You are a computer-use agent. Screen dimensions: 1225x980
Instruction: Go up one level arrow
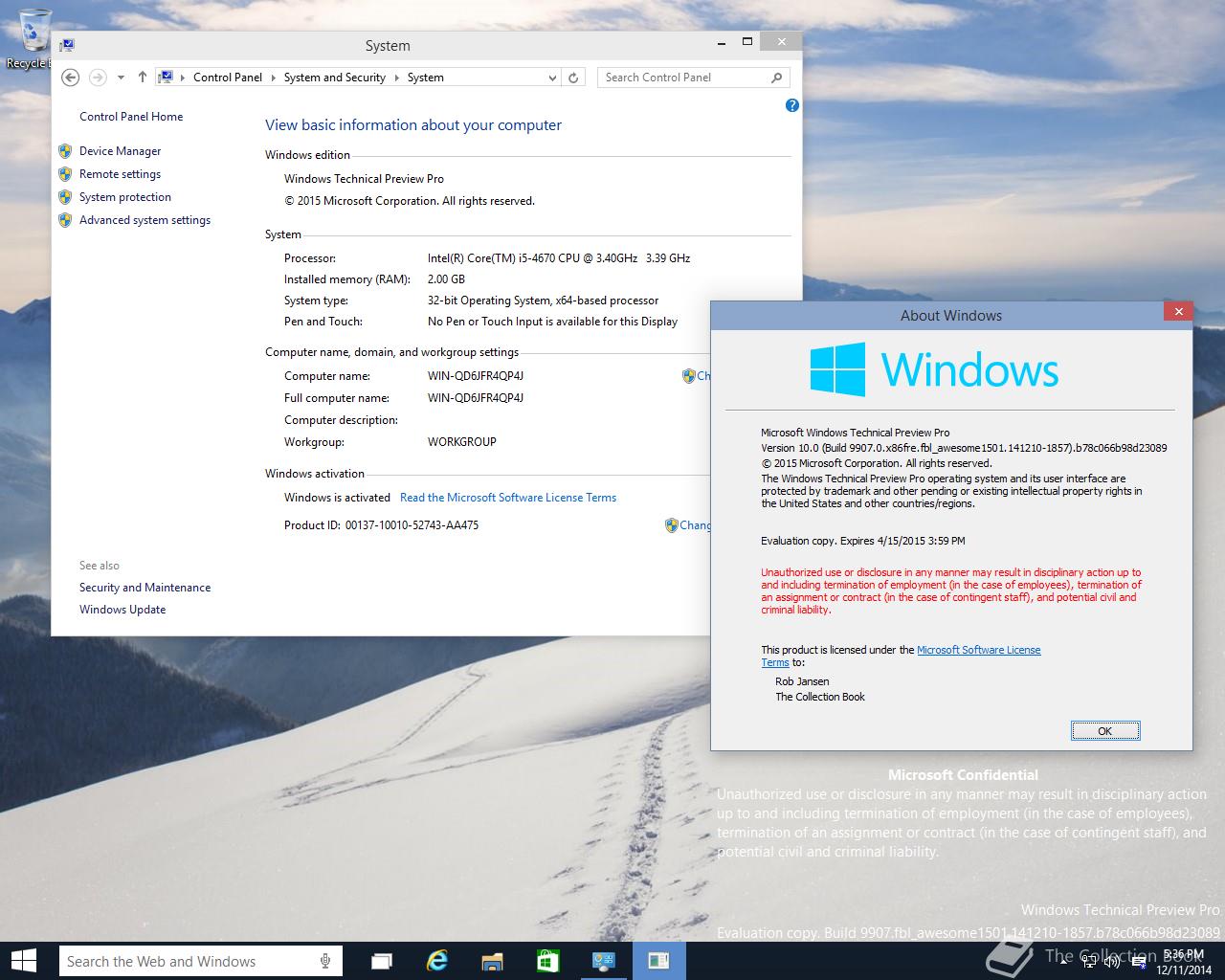143,78
